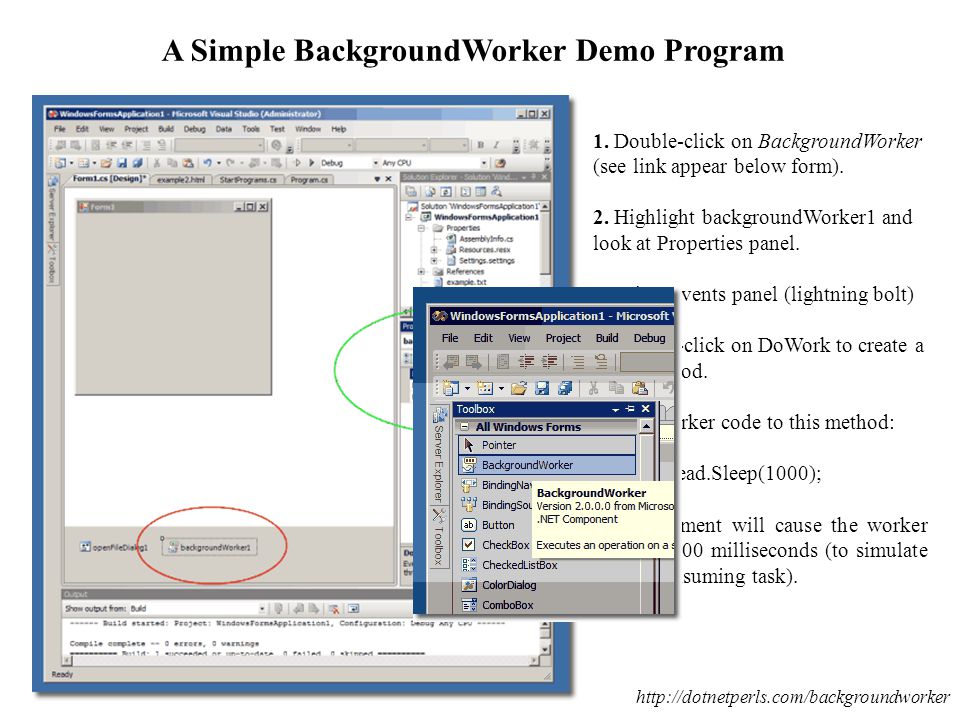Image resolution: width=960 pixels, height=720 pixels.
Task: Select AssemblyInfo.cs in Solution Explorer
Action: click(x=481, y=239)
